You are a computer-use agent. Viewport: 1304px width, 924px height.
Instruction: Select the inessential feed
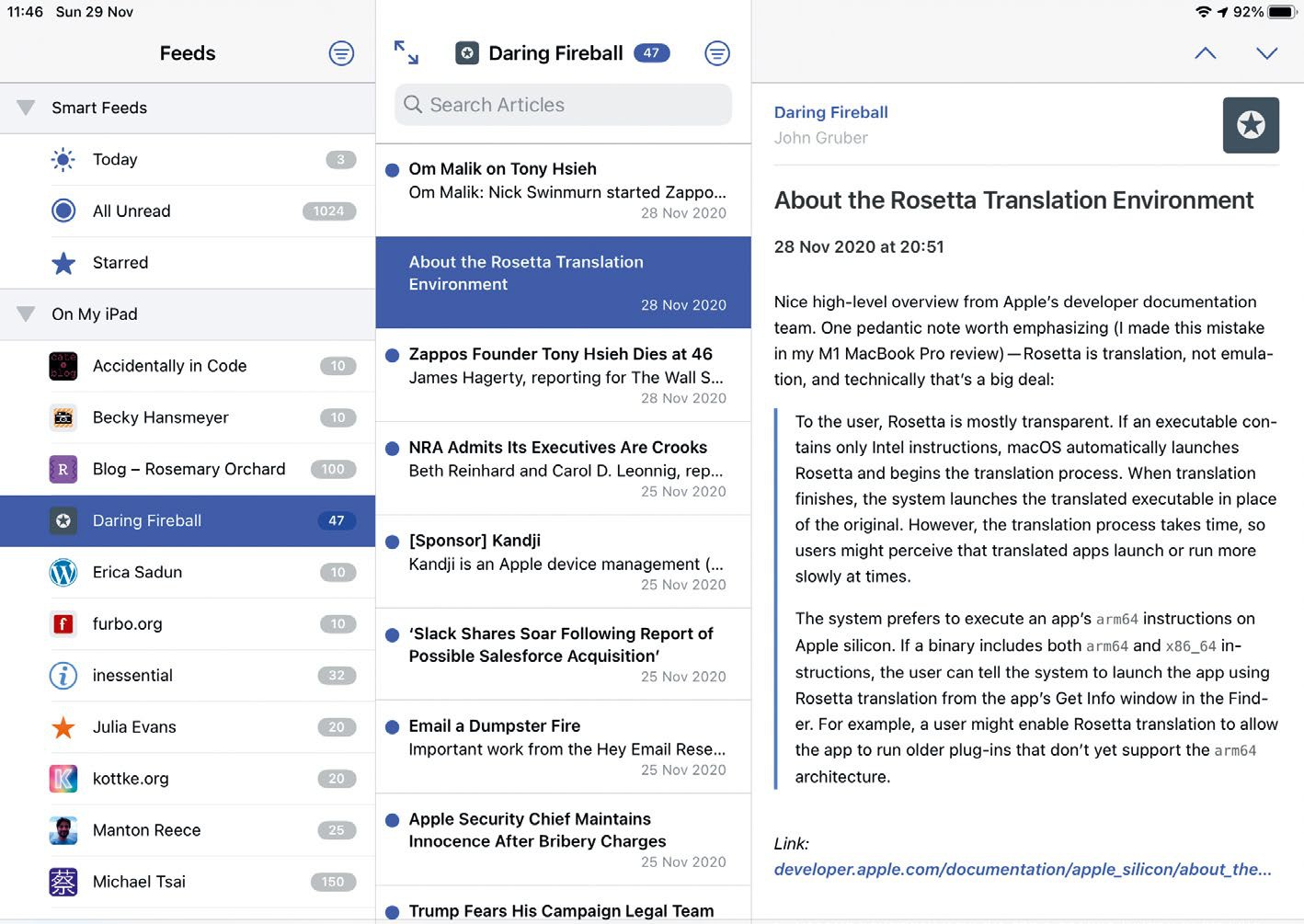click(188, 676)
